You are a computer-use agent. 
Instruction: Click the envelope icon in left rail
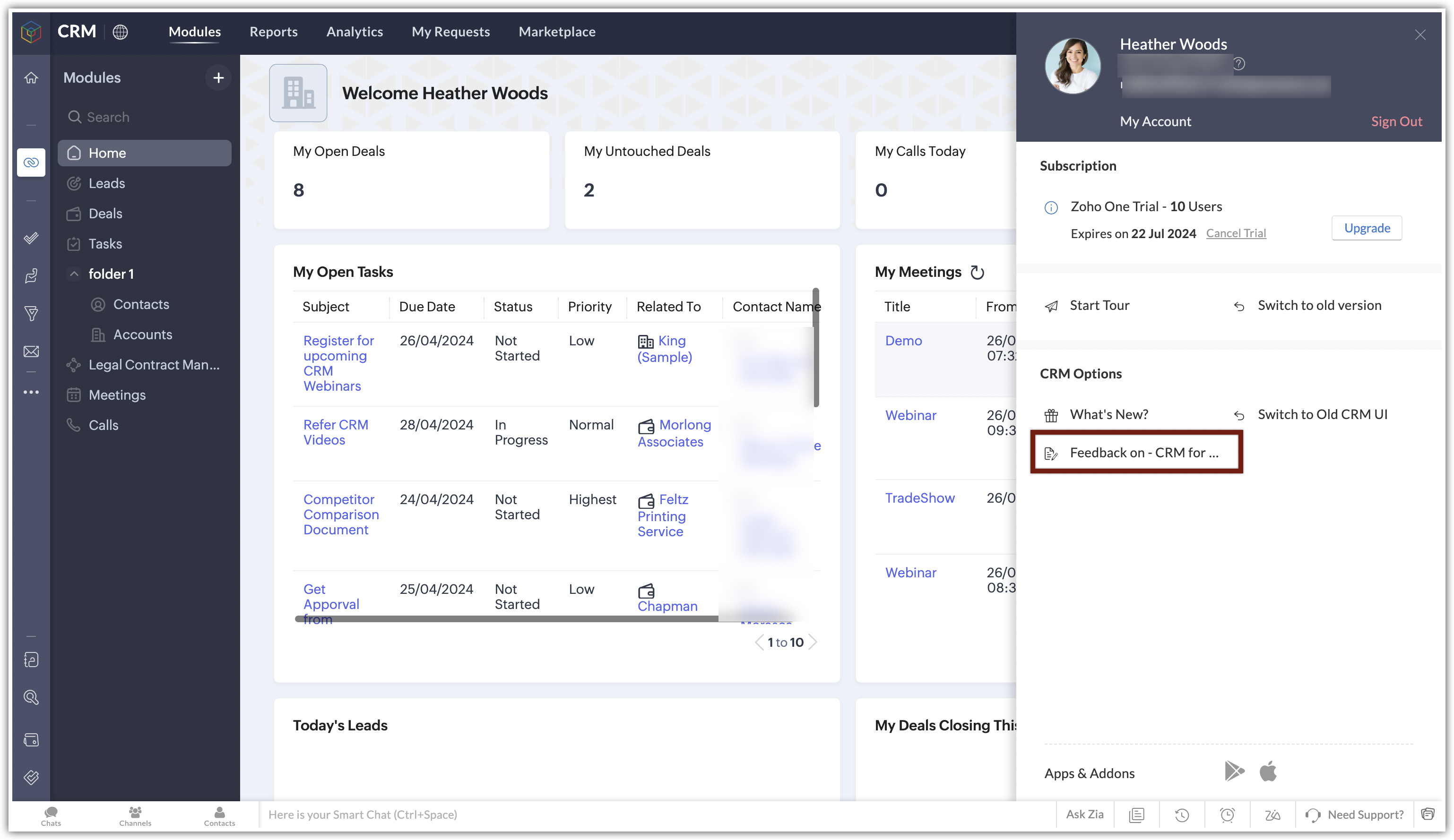[31, 351]
